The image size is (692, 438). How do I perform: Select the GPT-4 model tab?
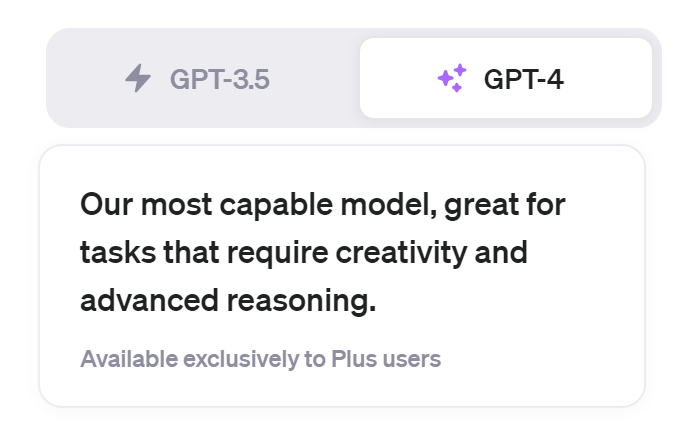(x=506, y=78)
